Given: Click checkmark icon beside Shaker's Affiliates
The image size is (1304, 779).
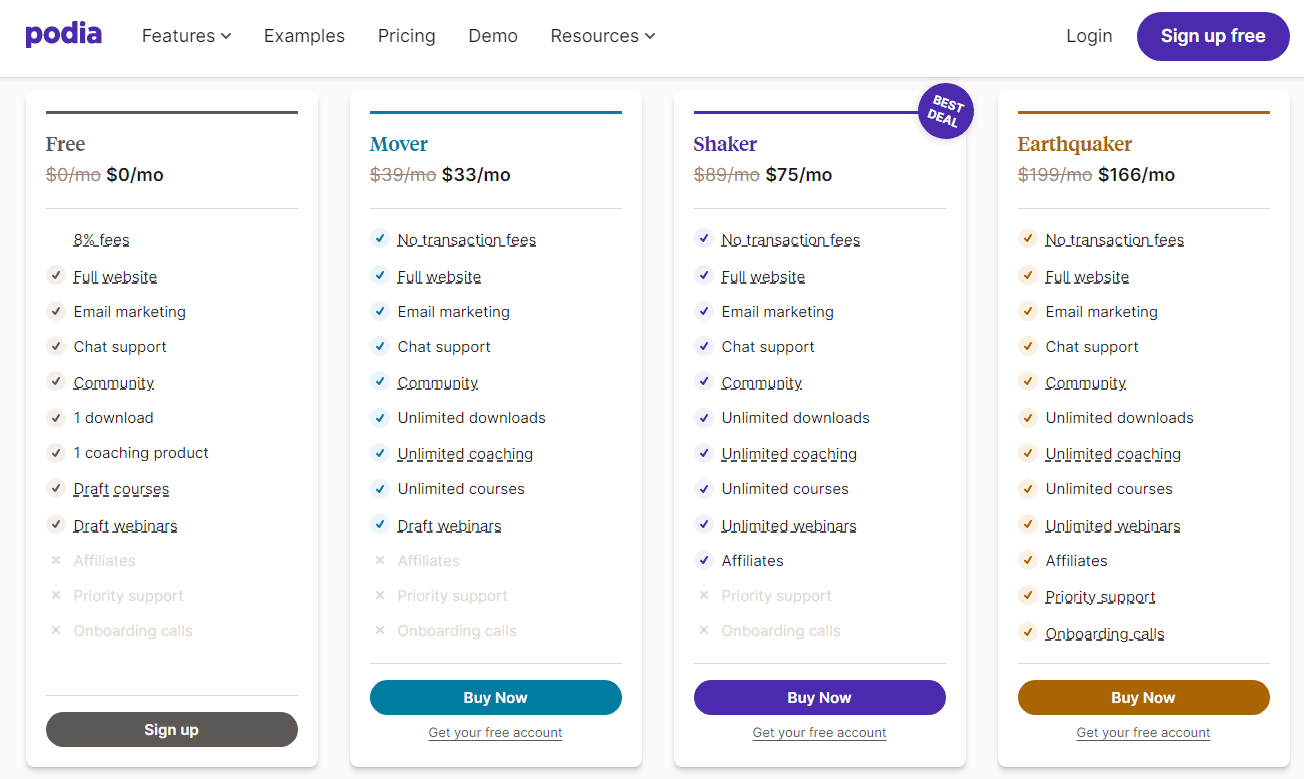Looking at the screenshot, I should click(x=704, y=560).
